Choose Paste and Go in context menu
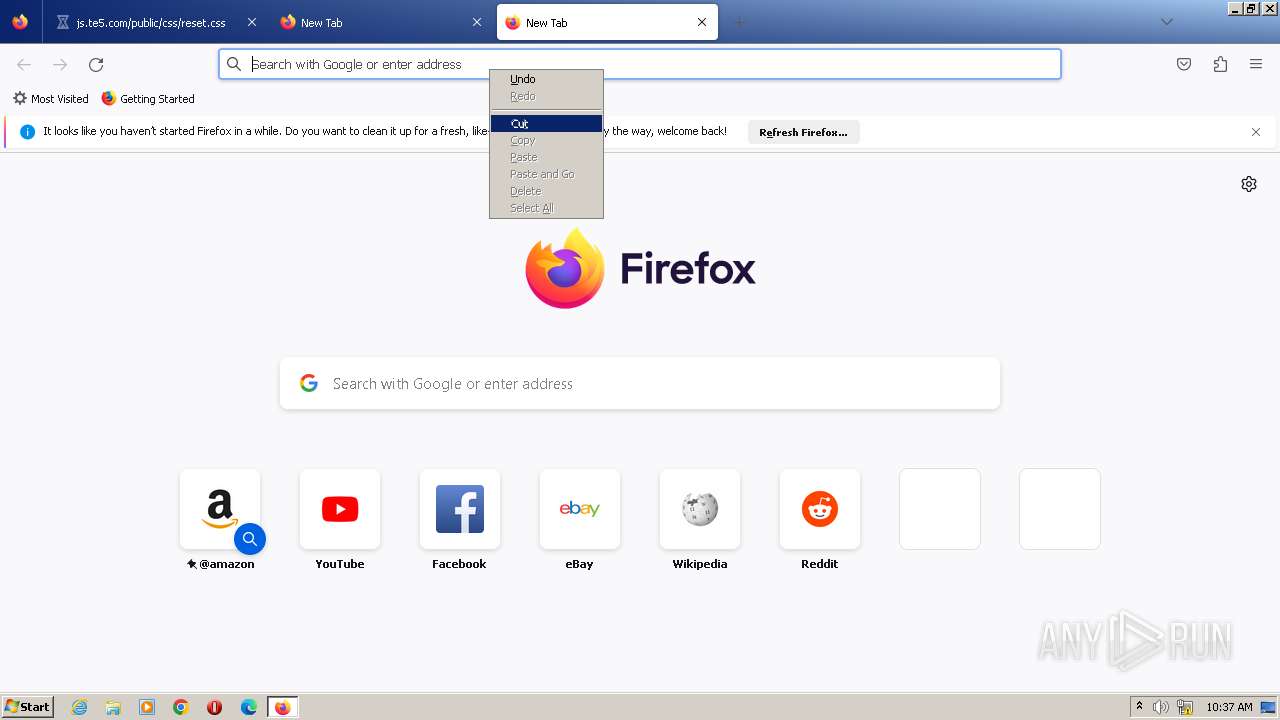Screen dimensions: 1280x720 [546, 174]
